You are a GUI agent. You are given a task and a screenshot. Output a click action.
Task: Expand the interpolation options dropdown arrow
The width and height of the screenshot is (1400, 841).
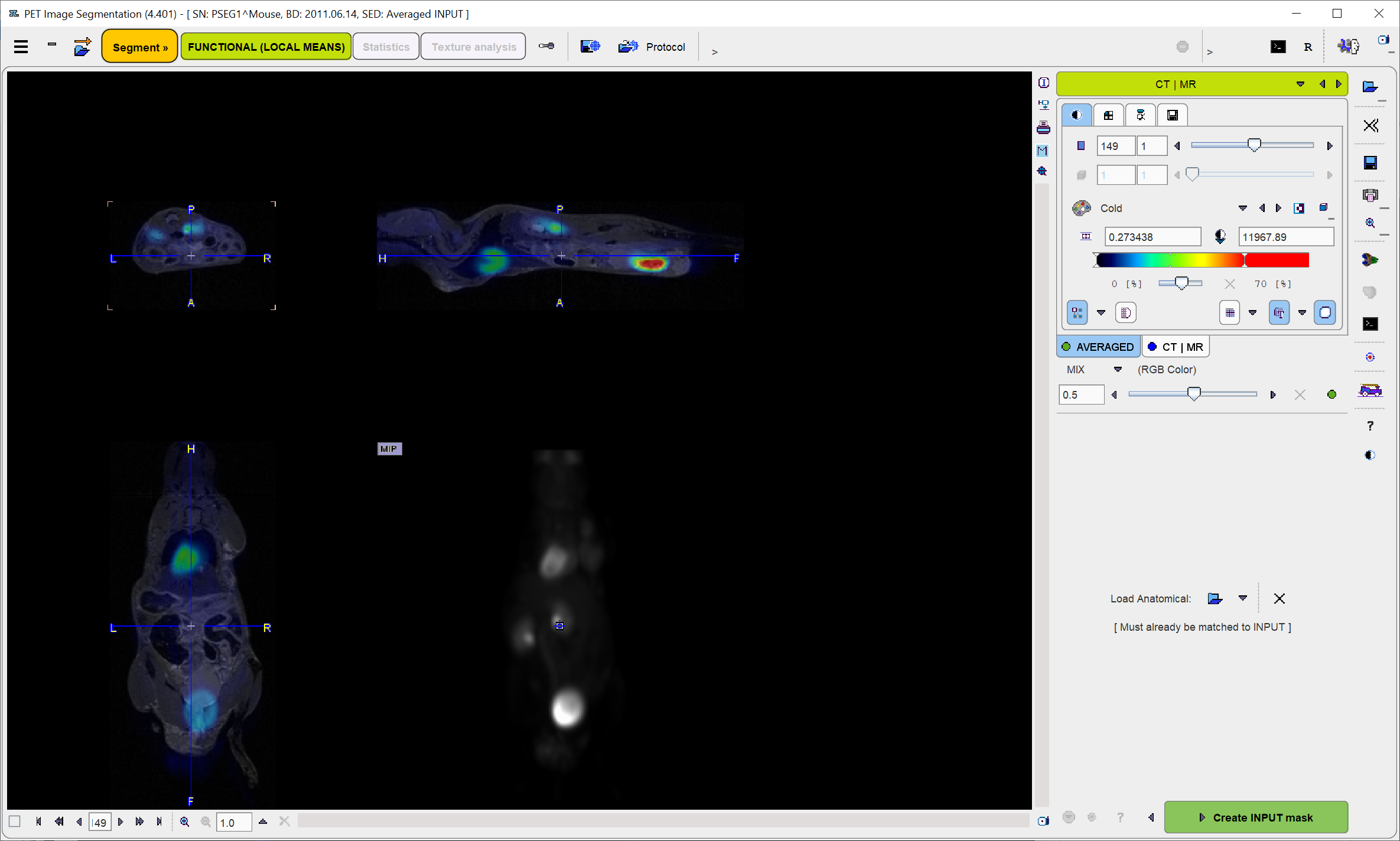pyautogui.click(x=1101, y=312)
